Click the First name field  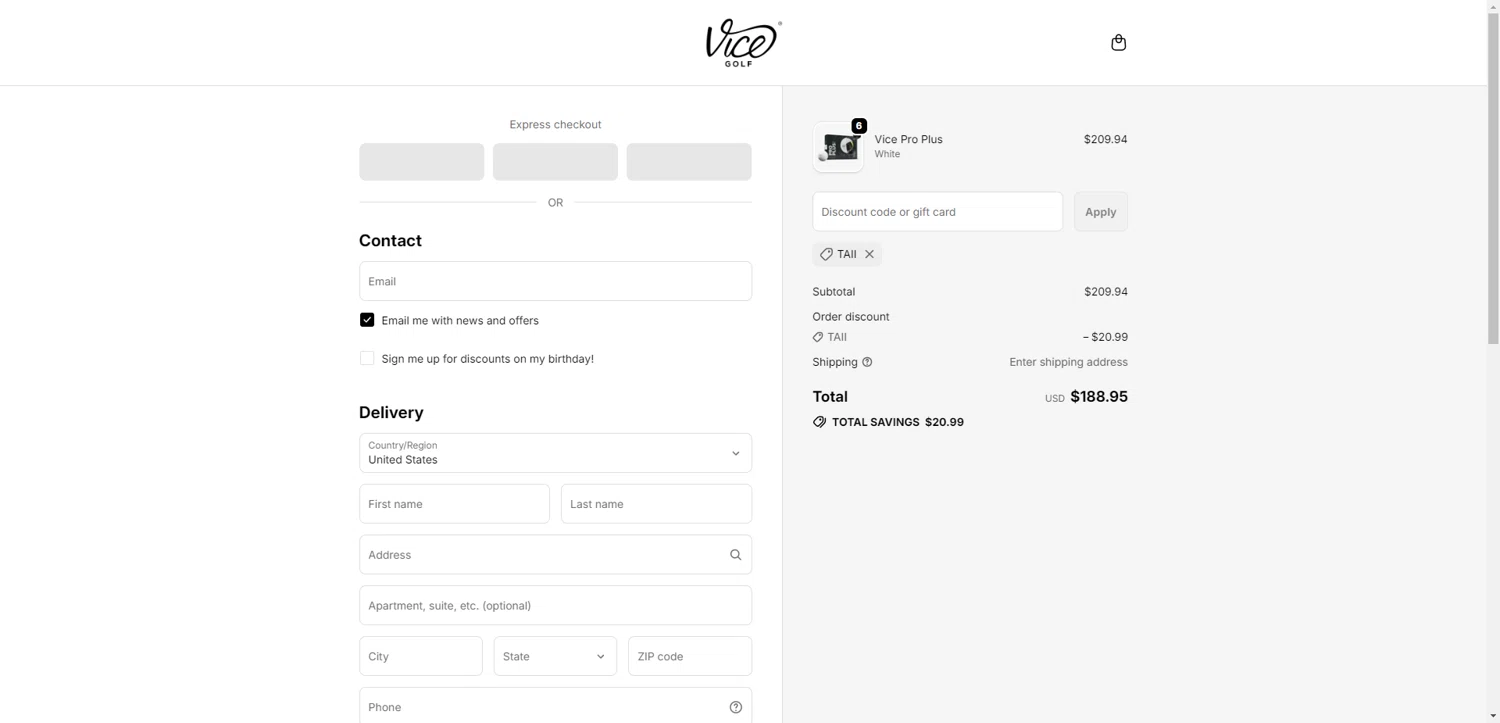pos(454,504)
